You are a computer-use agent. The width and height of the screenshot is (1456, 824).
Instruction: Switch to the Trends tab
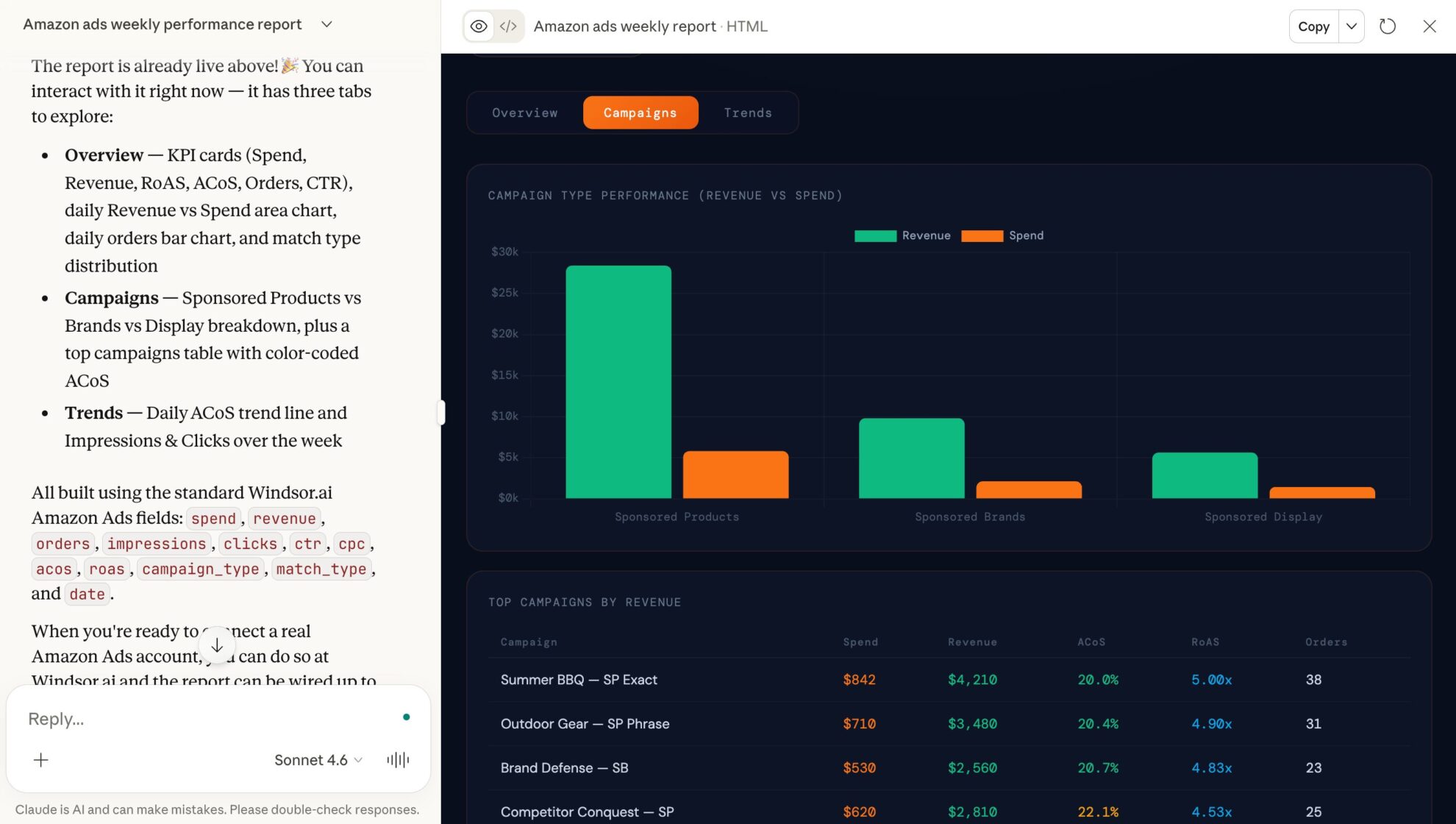pyautogui.click(x=748, y=113)
